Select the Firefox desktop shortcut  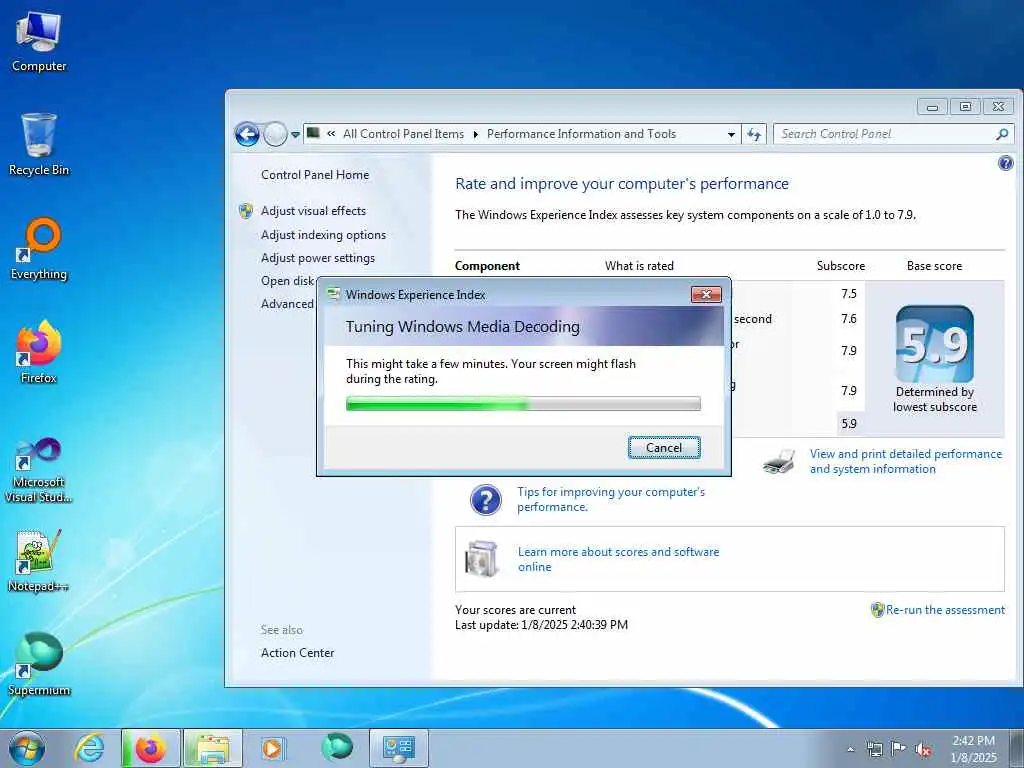[39, 352]
